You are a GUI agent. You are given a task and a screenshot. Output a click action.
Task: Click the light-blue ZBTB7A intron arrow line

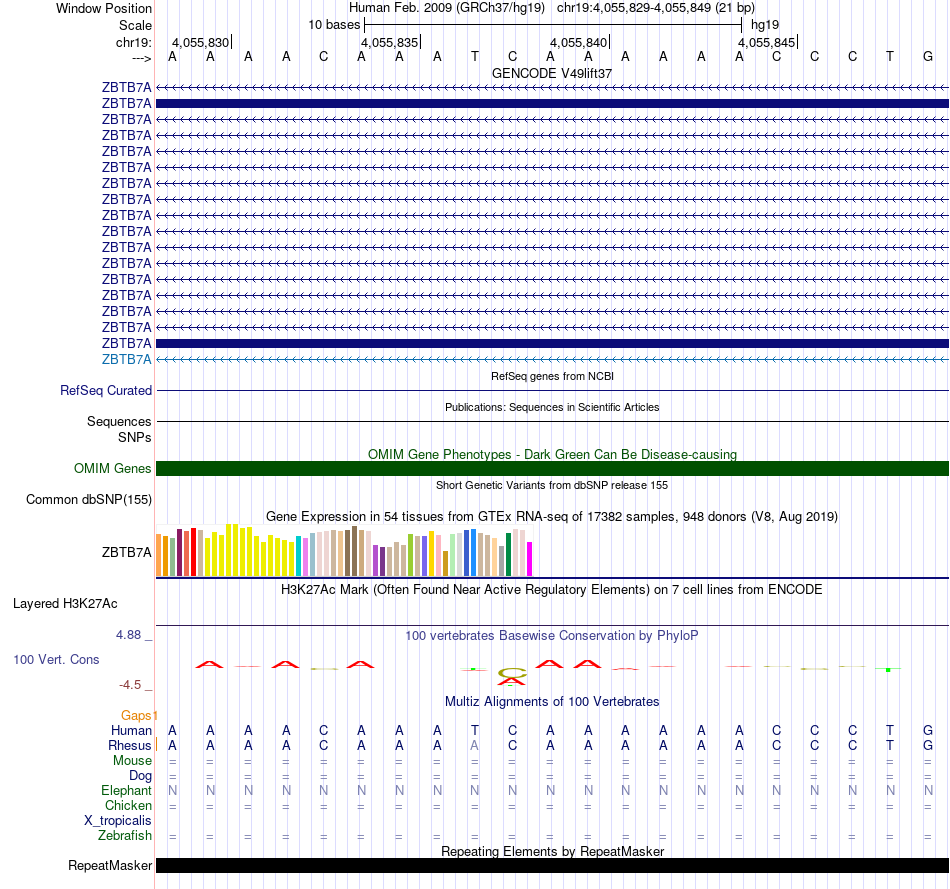(x=552, y=359)
